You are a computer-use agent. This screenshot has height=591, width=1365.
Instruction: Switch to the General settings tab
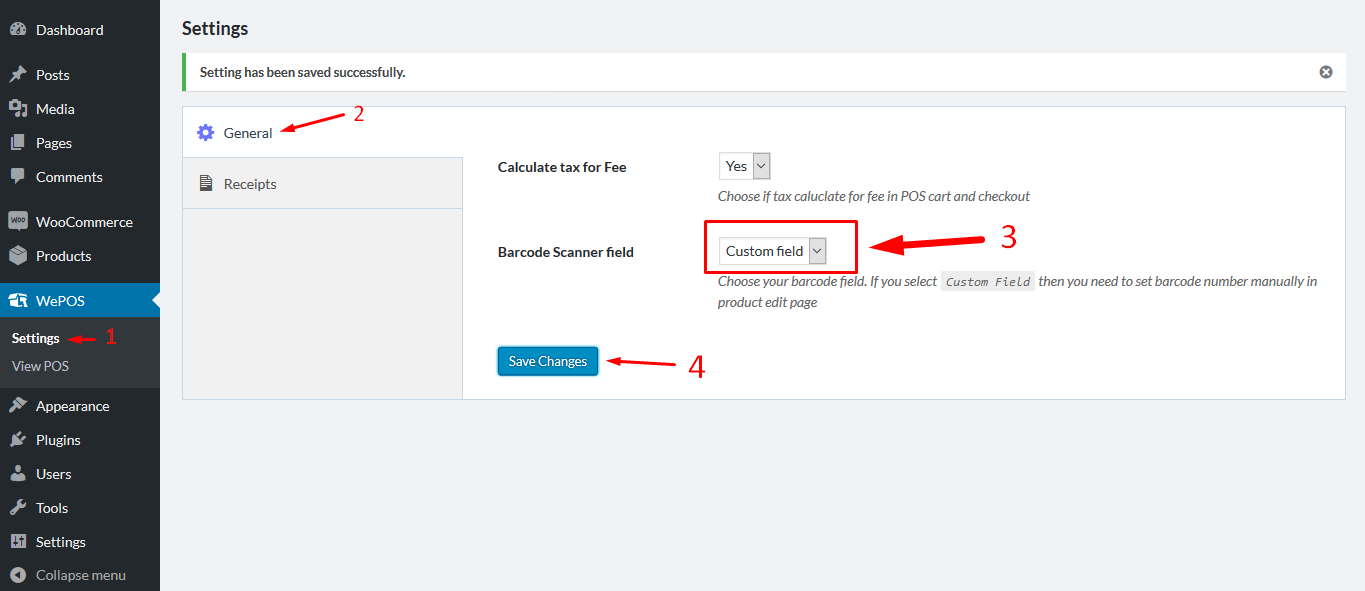[248, 132]
